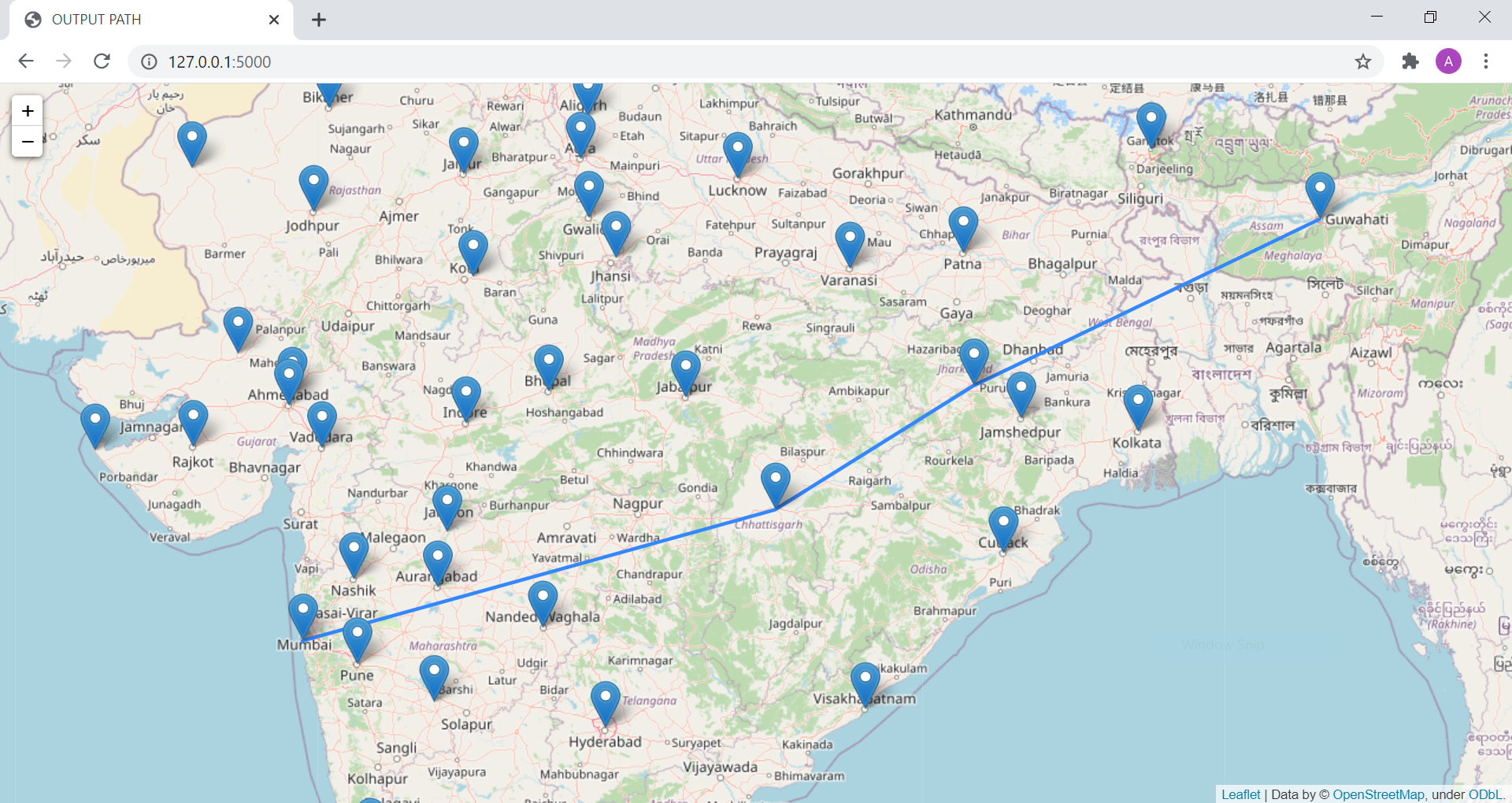Click the map marker at Nashik
Image resolution: width=1512 pixels, height=803 pixels.
354,556
